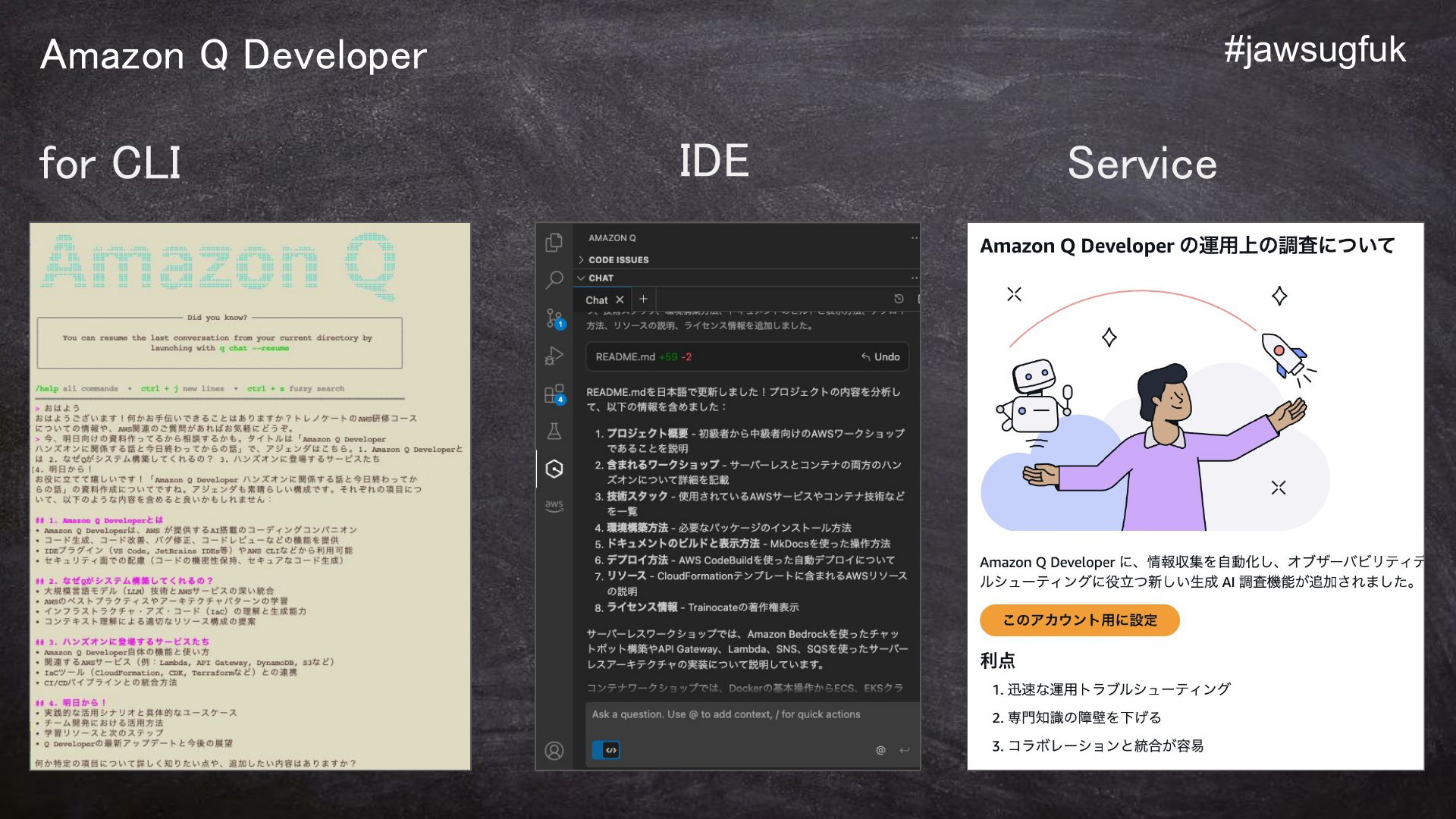The image size is (1456, 819).
Task: Select the Amazon Q hexagon icon in activity bar
Action: 554,469
